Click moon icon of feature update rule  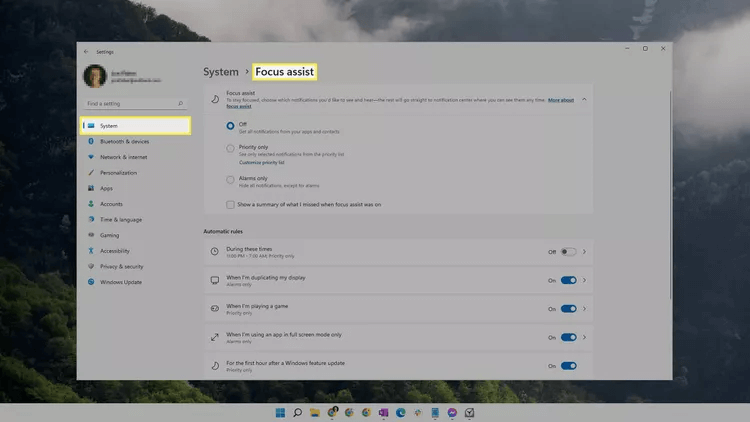coord(215,366)
